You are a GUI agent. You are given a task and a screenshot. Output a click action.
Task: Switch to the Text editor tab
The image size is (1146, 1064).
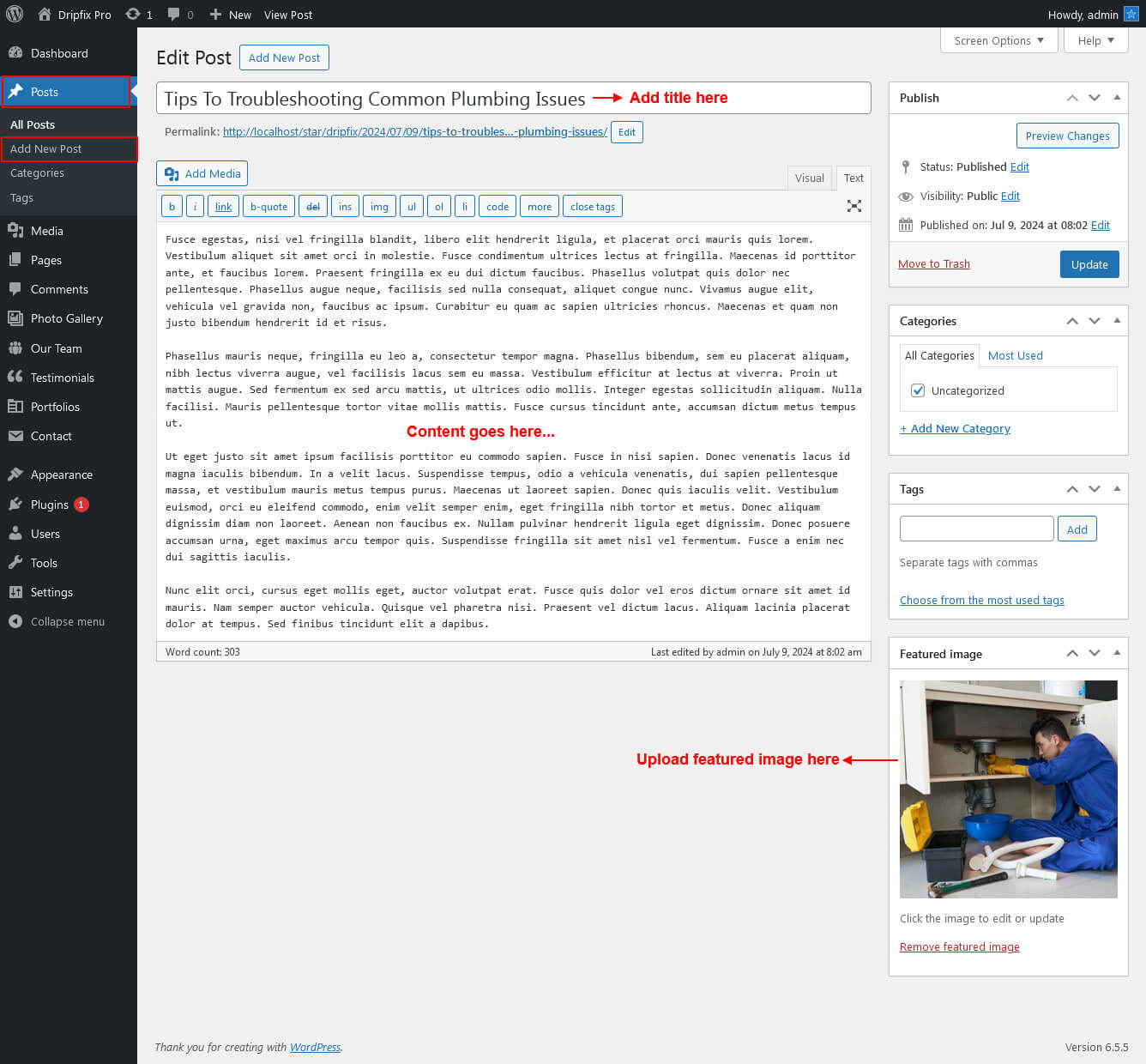tap(853, 178)
